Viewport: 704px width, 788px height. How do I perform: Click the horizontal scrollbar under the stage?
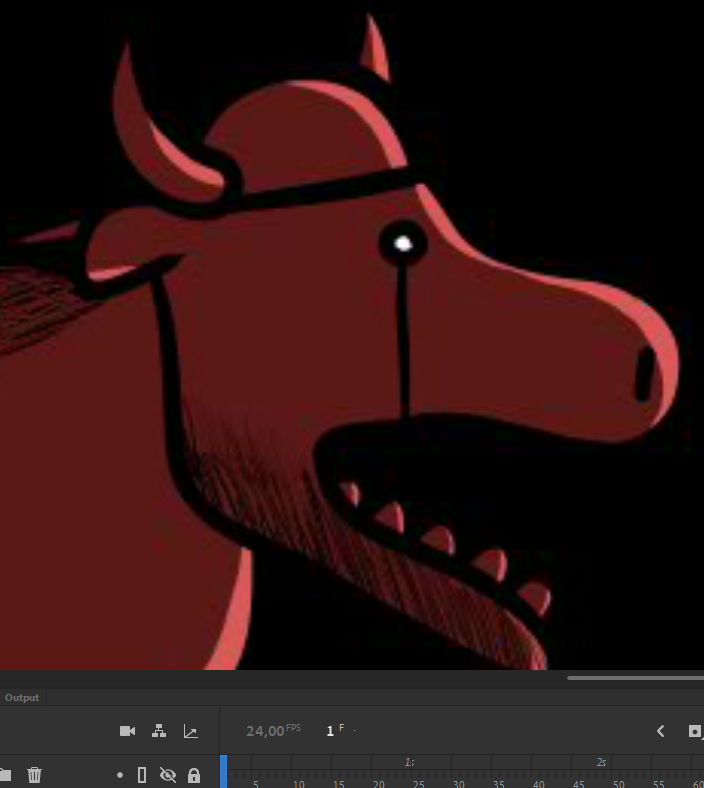point(636,678)
